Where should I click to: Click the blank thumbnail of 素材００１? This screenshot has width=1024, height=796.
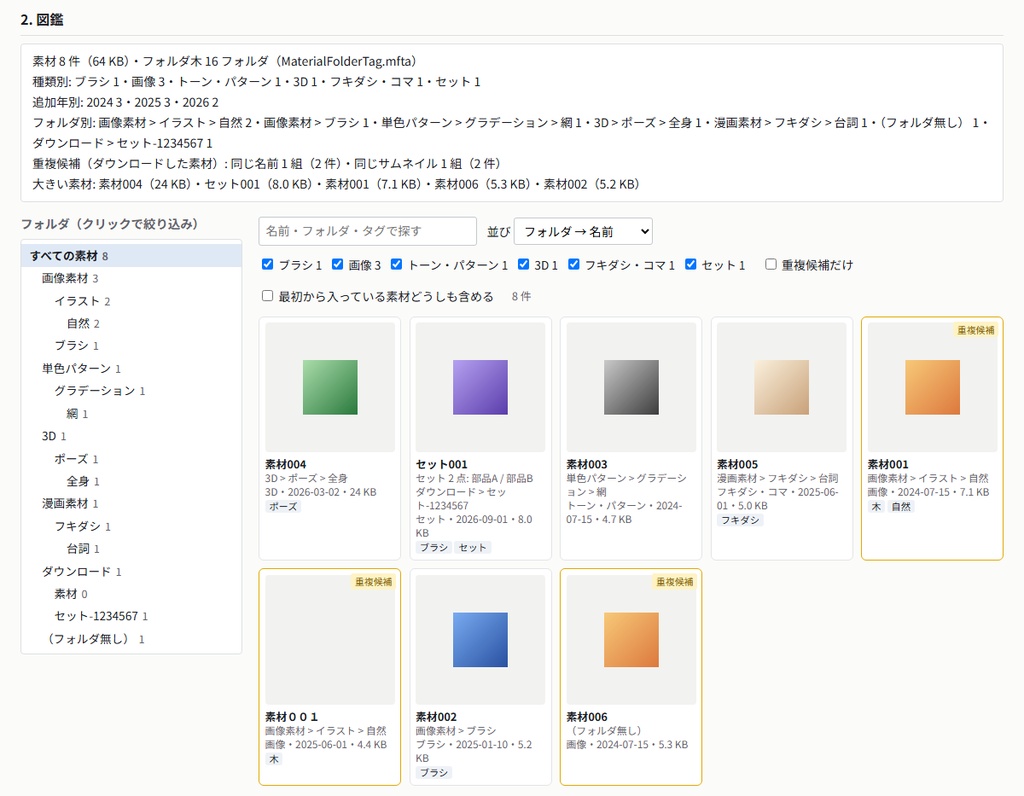[330, 640]
